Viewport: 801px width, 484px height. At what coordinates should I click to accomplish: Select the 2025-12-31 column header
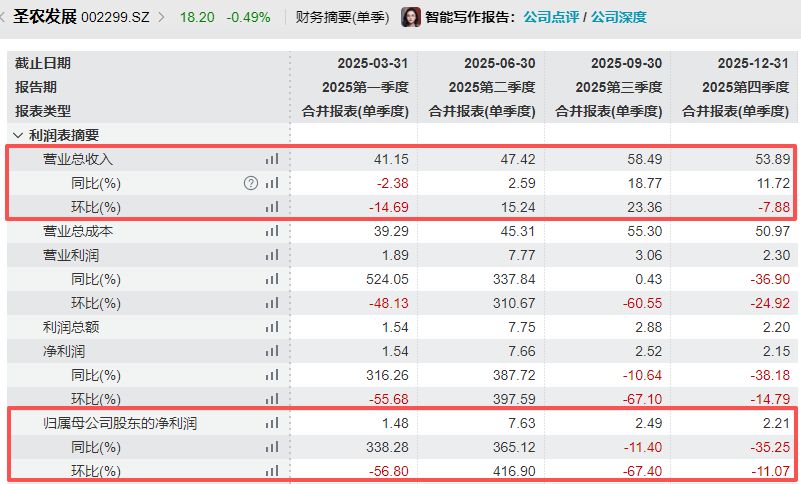pyautogui.click(x=755, y=63)
